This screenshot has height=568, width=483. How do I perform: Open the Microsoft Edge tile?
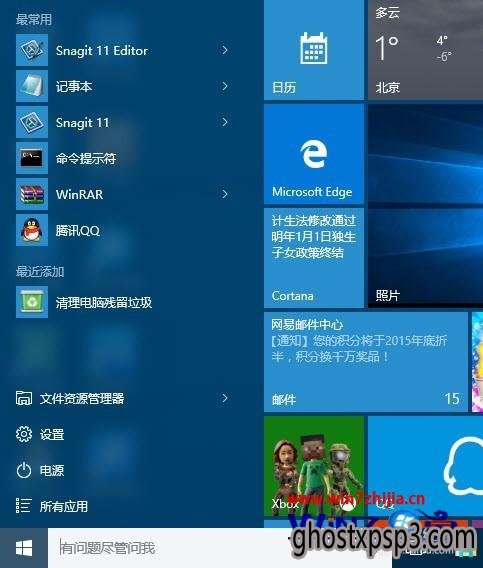(314, 154)
